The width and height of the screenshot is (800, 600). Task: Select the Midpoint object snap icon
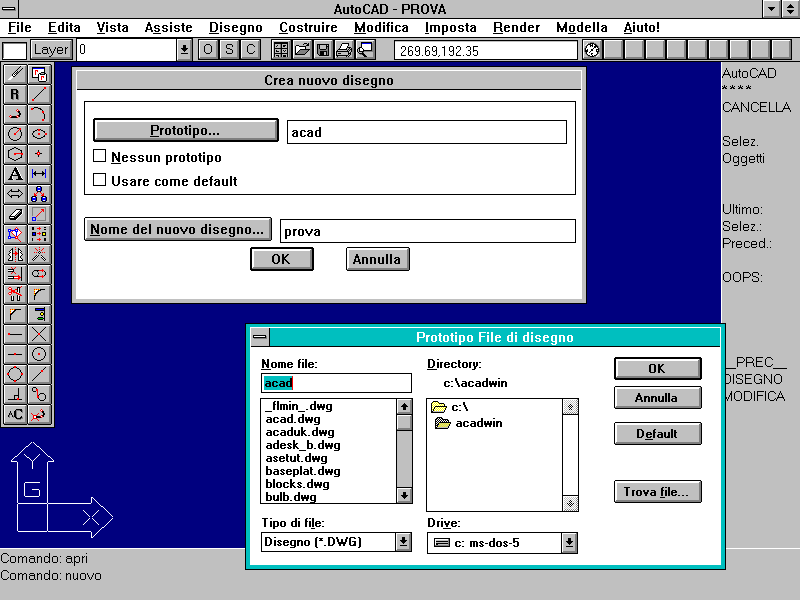[x=15, y=354]
